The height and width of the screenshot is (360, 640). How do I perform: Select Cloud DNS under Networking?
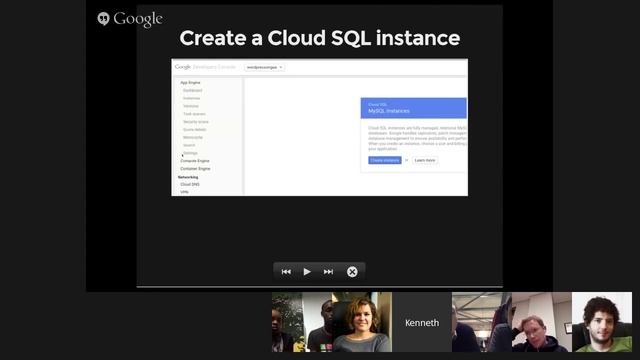190,184
